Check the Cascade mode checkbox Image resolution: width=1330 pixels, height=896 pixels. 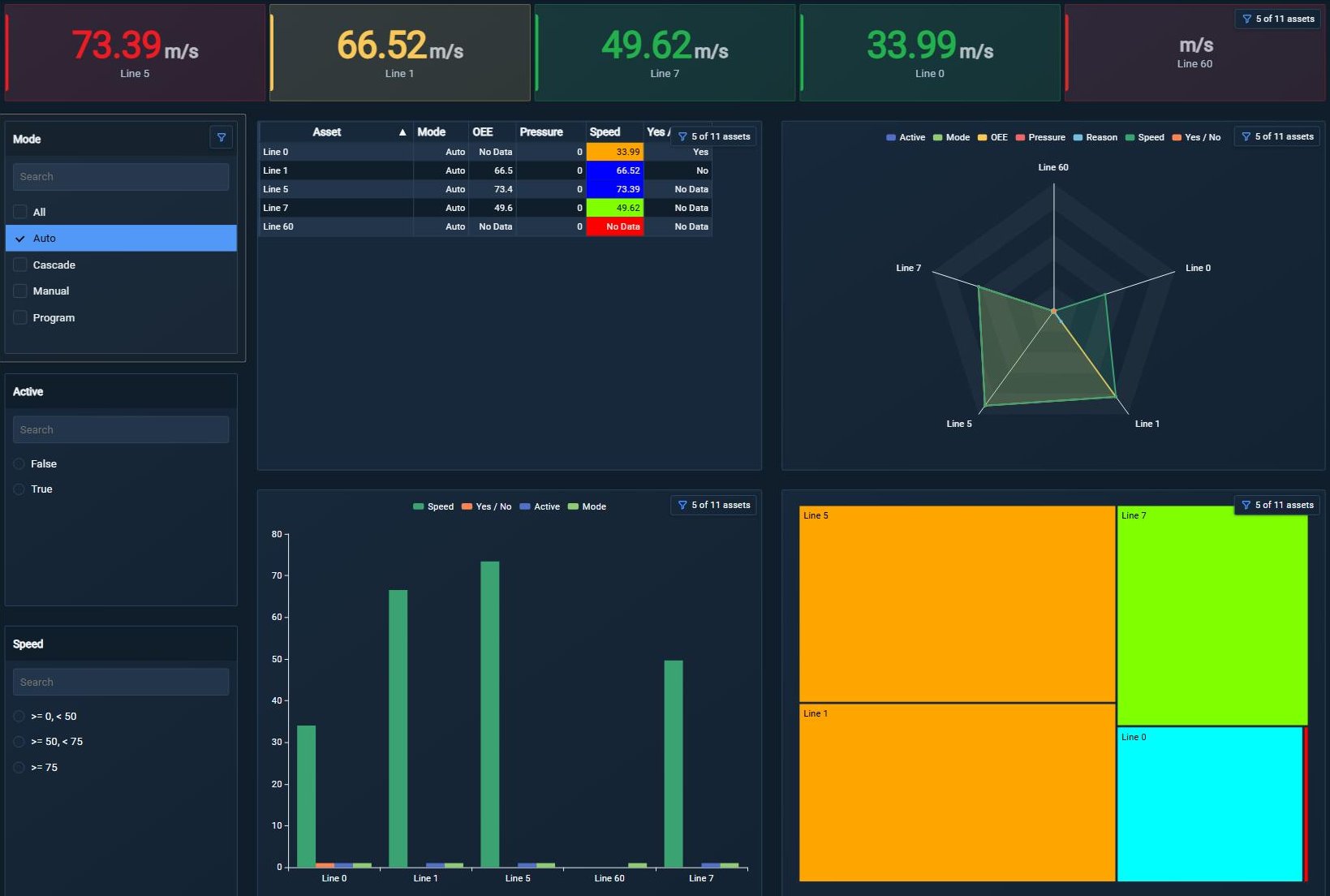pos(20,265)
